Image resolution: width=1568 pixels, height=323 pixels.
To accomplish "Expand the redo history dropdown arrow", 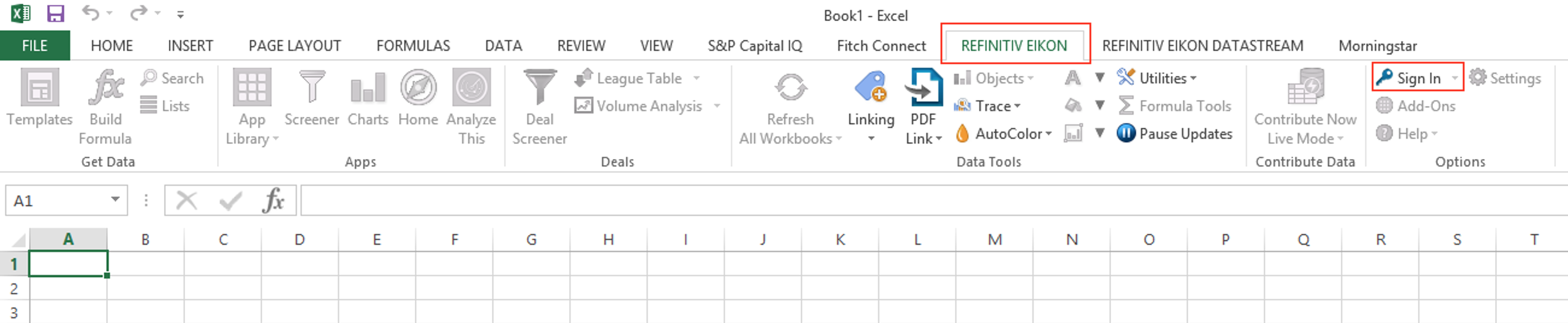I will [x=157, y=13].
